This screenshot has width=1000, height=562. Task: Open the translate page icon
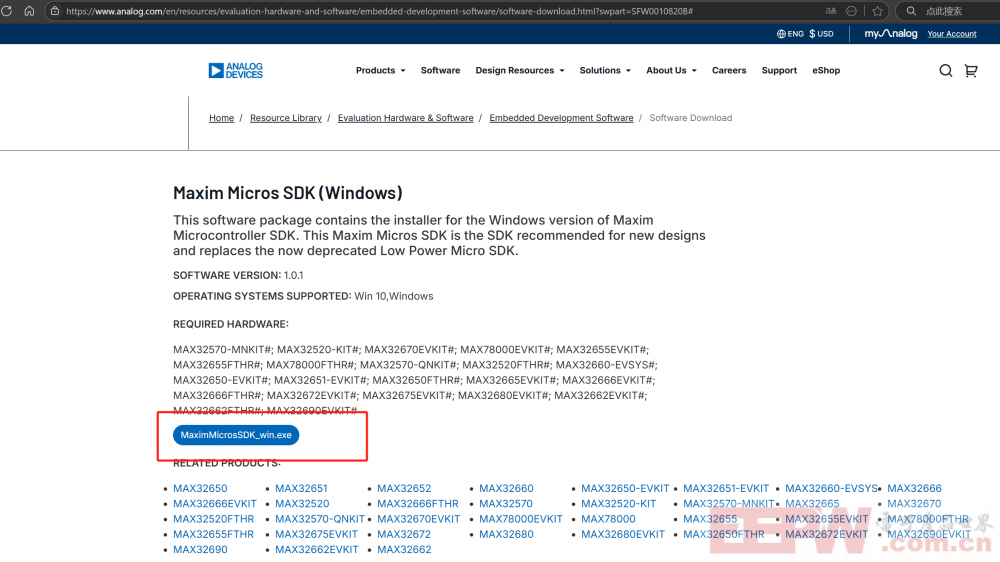click(x=830, y=11)
